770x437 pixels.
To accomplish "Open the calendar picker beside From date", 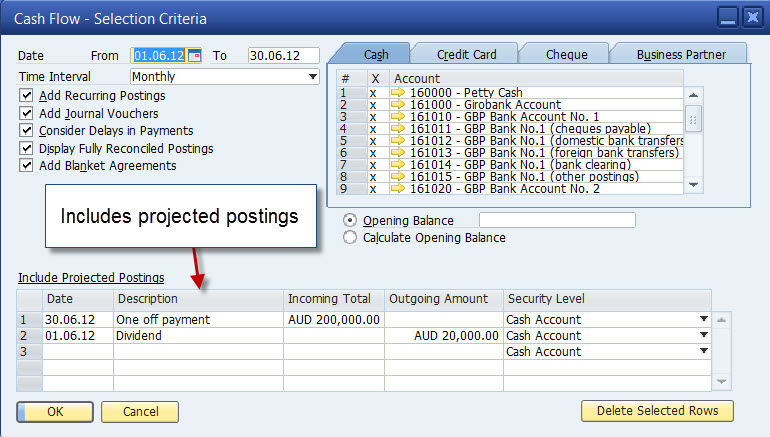I will 195,56.
